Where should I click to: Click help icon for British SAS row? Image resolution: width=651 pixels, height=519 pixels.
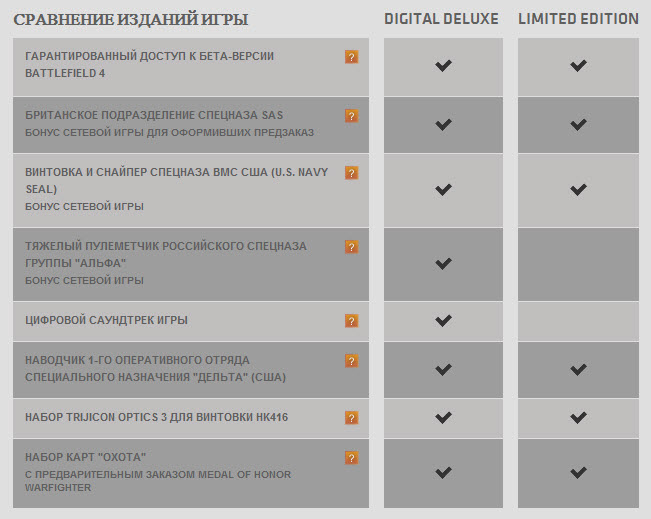pyautogui.click(x=351, y=116)
